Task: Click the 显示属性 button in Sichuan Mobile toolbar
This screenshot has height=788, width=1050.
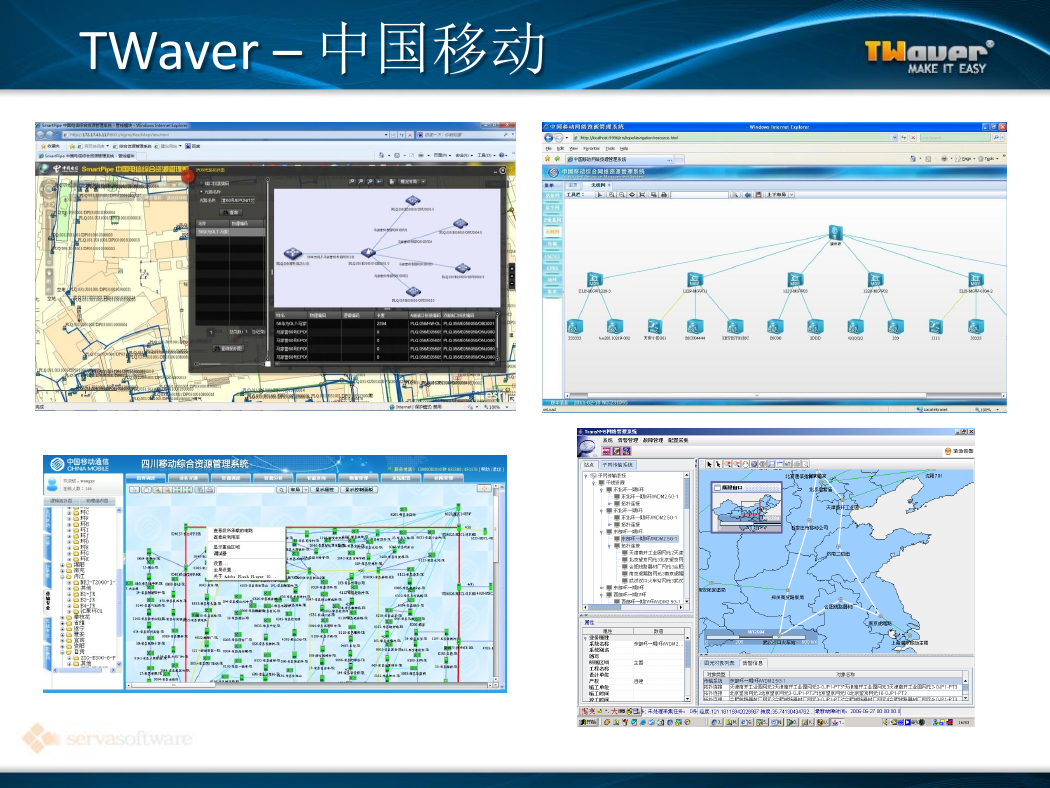Action: (x=324, y=489)
